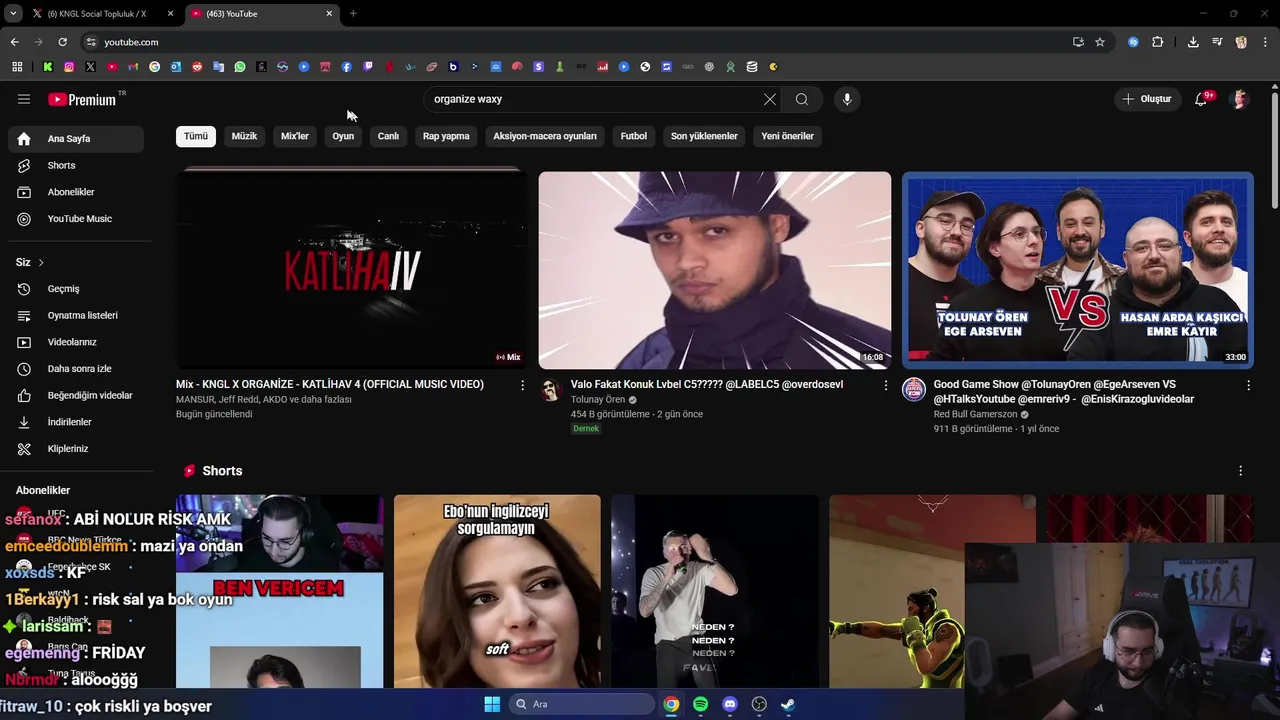Open the Good Game Show thumbnail
Image resolution: width=1280 pixels, height=720 pixels.
[x=1078, y=270]
